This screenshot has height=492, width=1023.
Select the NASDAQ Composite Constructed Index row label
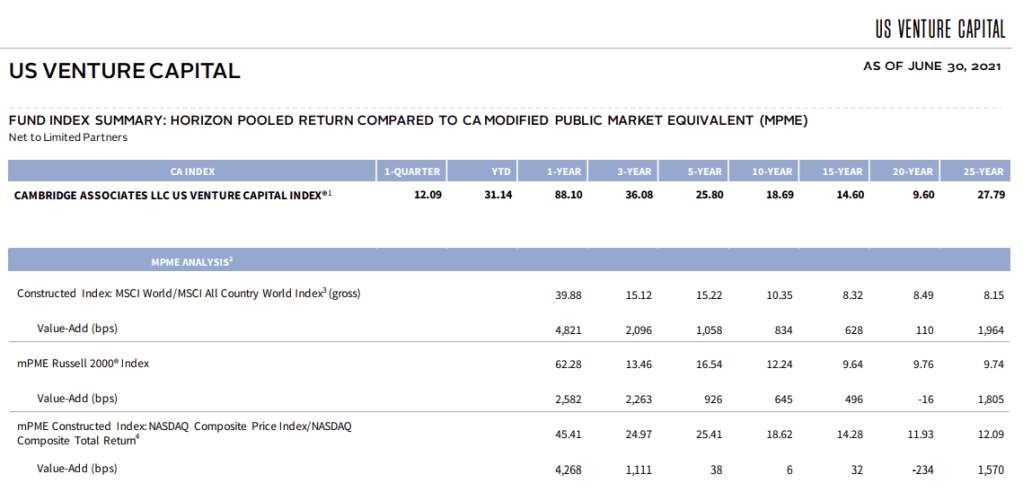[x=183, y=432]
